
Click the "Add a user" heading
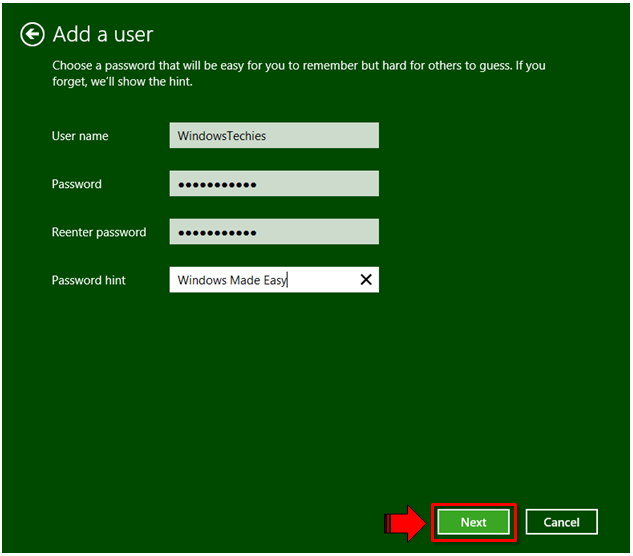(x=103, y=35)
